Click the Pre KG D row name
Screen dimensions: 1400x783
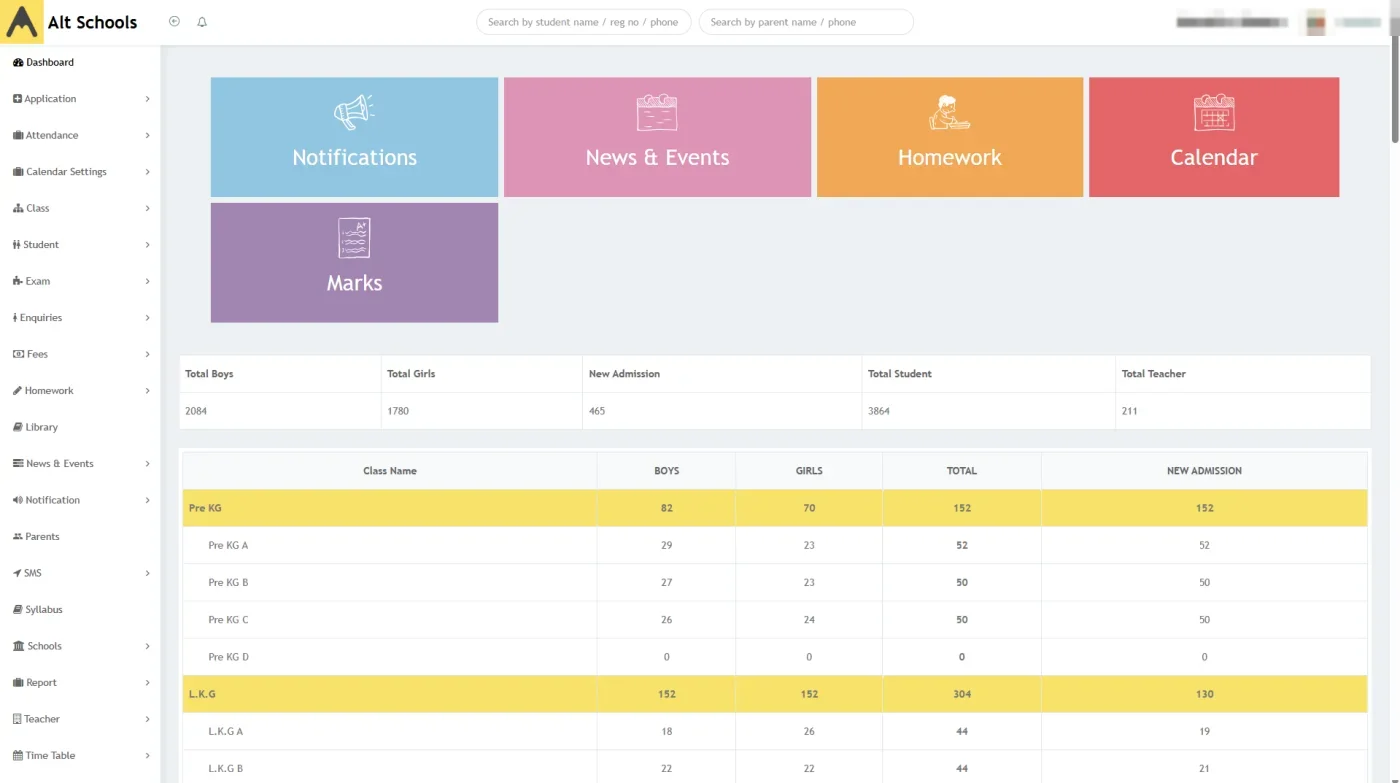228,657
